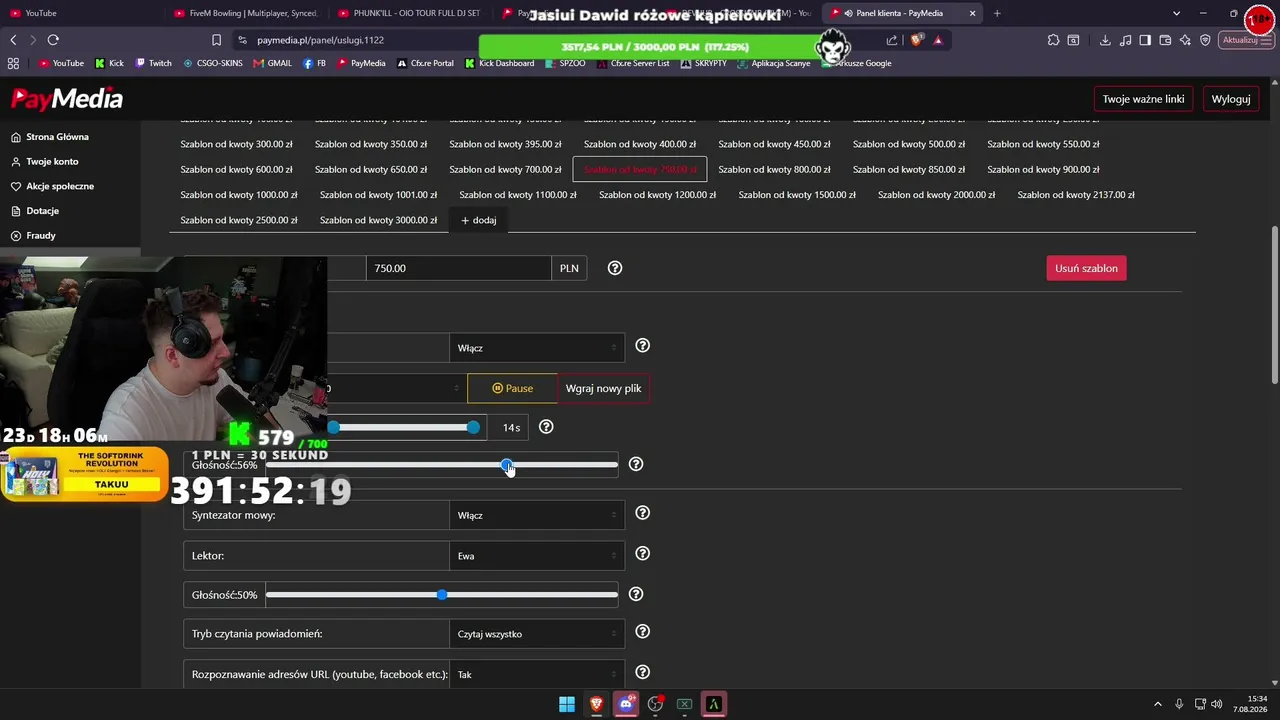Image resolution: width=1280 pixels, height=720 pixels.
Task: Open a new browser tab with the plus button
Action: [997, 13]
